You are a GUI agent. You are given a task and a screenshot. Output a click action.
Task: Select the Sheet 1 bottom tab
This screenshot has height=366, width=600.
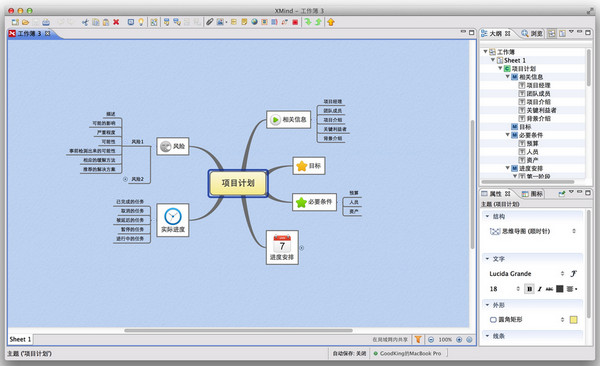(x=20, y=339)
